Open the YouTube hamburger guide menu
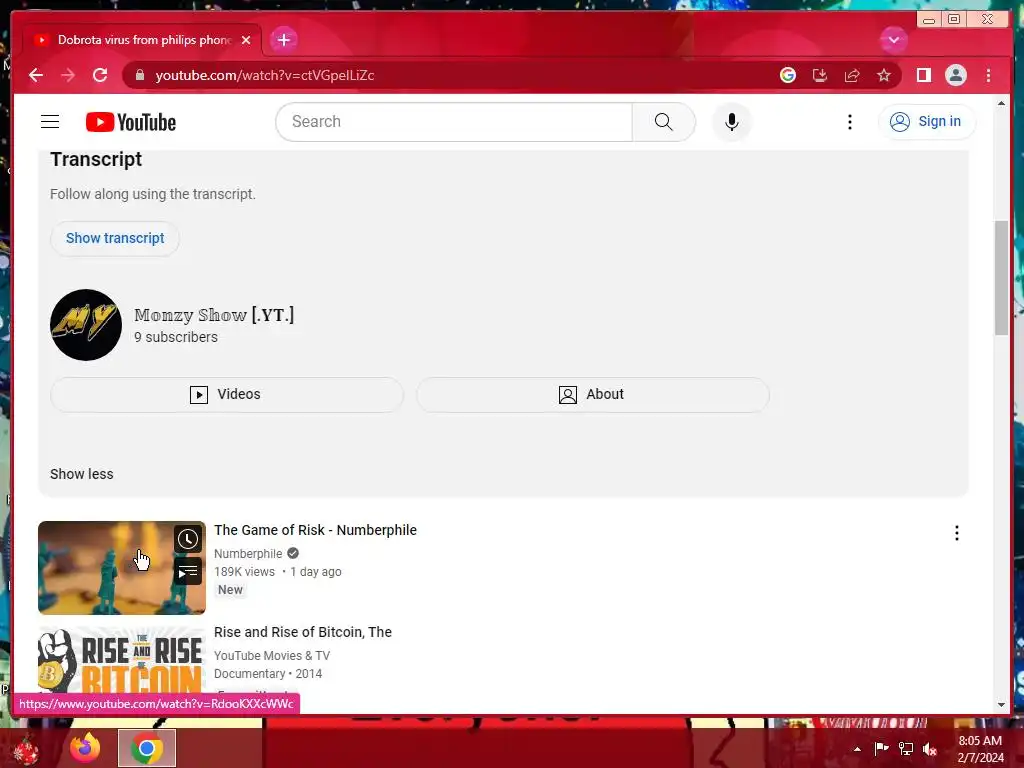This screenshot has height=768, width=1024. (50, 121)
